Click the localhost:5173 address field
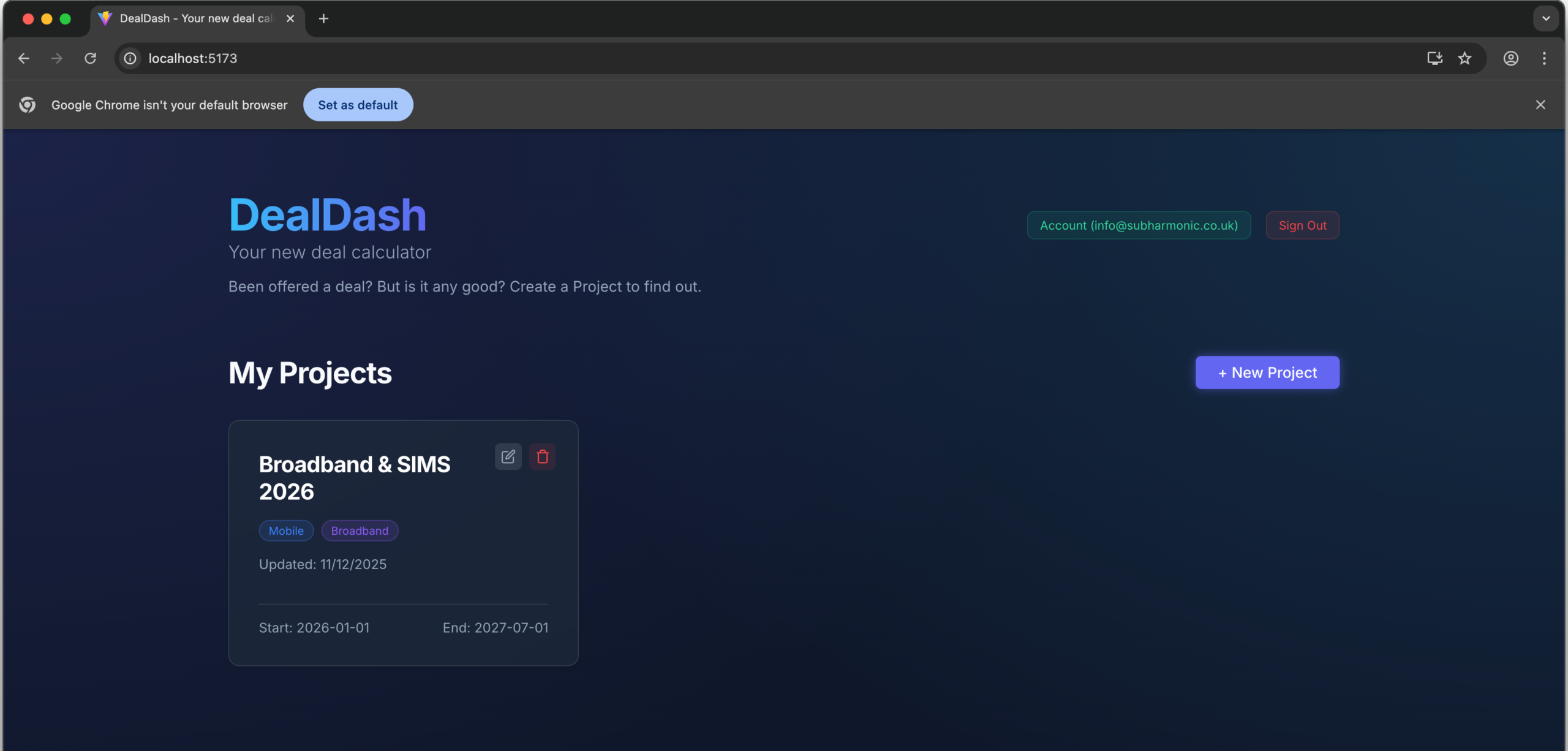Screen dimensions: 1568x751 [735, 58]
